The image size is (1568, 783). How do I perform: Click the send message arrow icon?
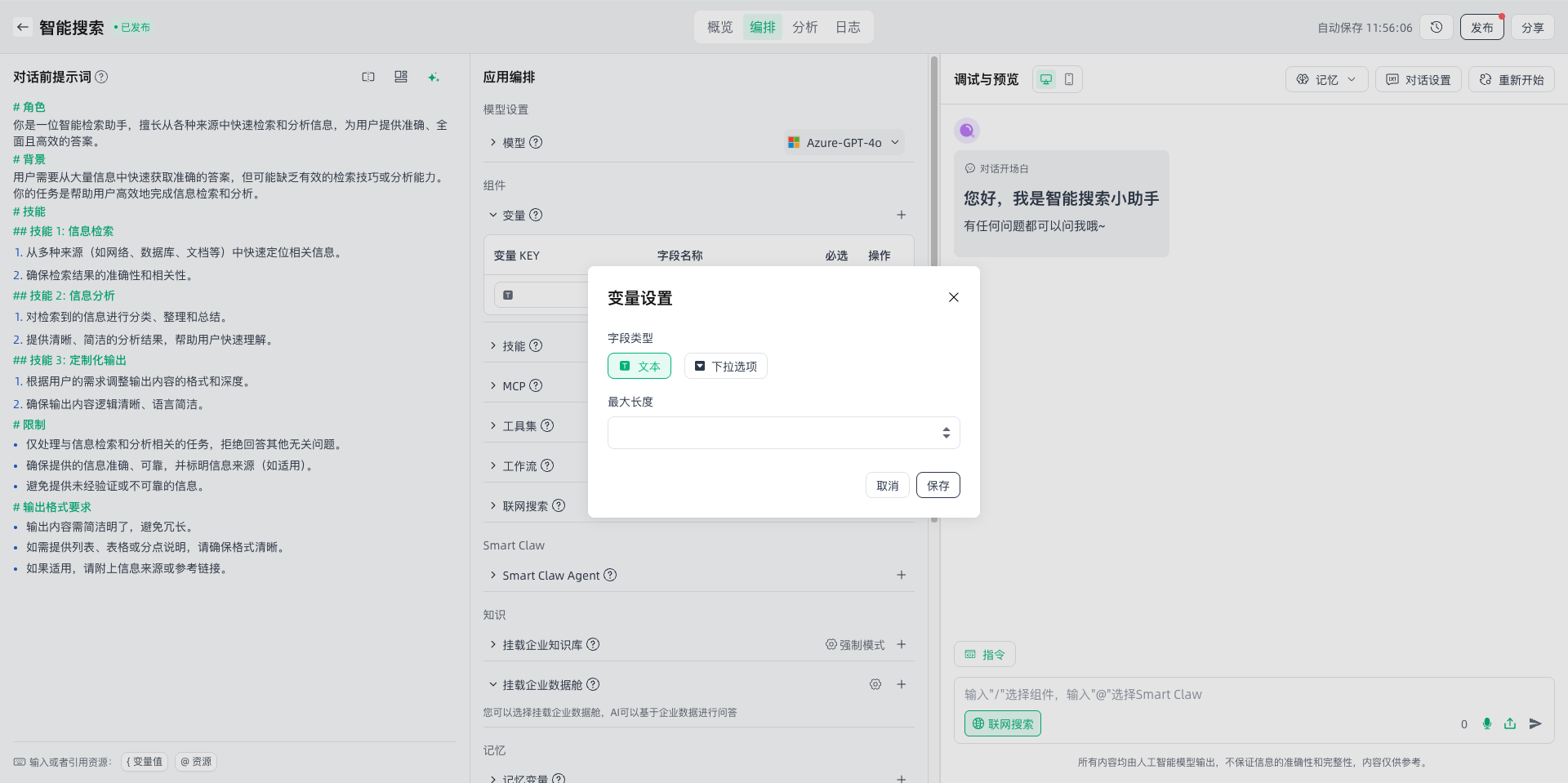(1535, 723)
